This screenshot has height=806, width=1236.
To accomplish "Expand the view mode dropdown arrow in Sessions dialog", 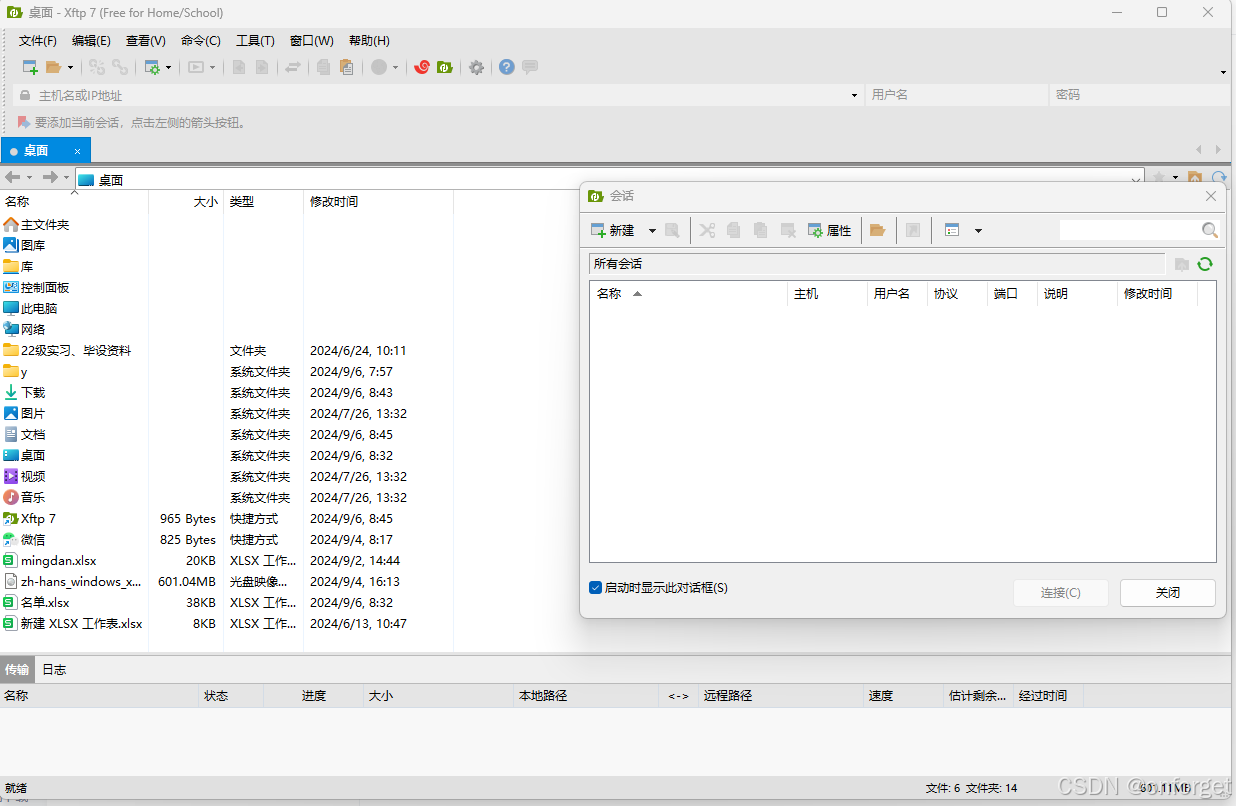I will pyautogui.click(x=978, y=230).
